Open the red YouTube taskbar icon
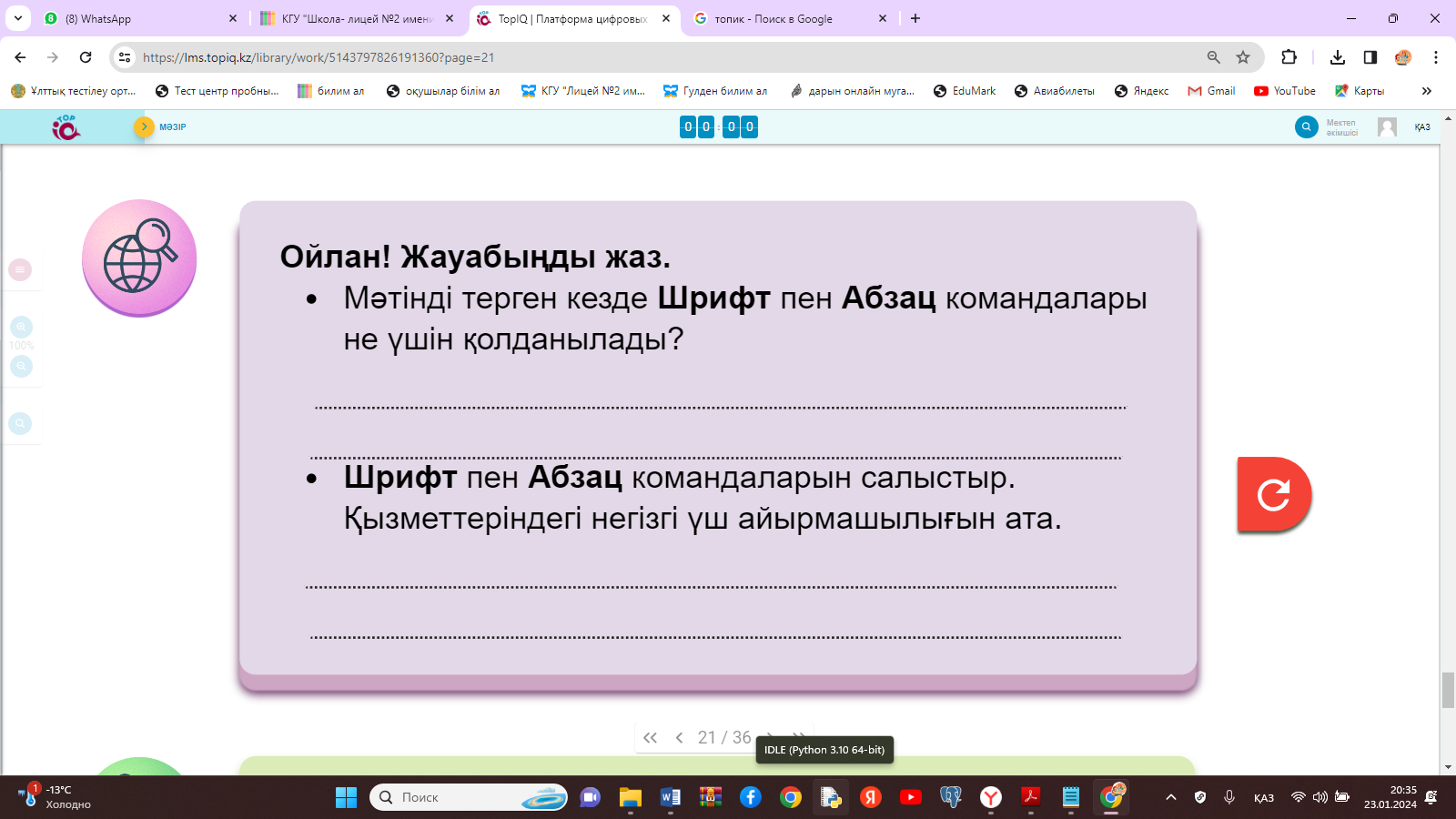This screenshot has height=819, width=1456. [x=911, y=797]
